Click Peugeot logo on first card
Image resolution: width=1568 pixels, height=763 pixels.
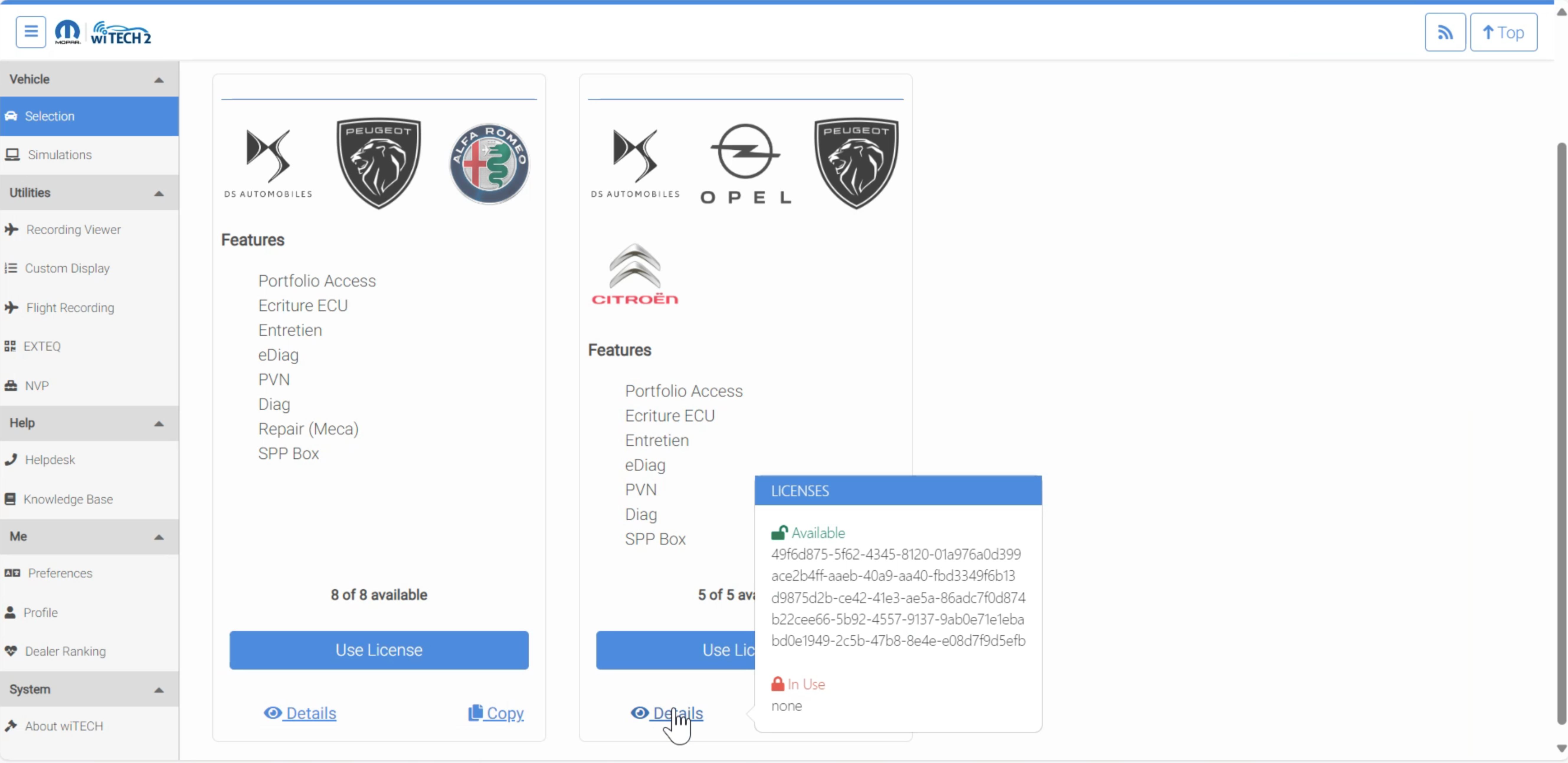(x=379, y=163)
